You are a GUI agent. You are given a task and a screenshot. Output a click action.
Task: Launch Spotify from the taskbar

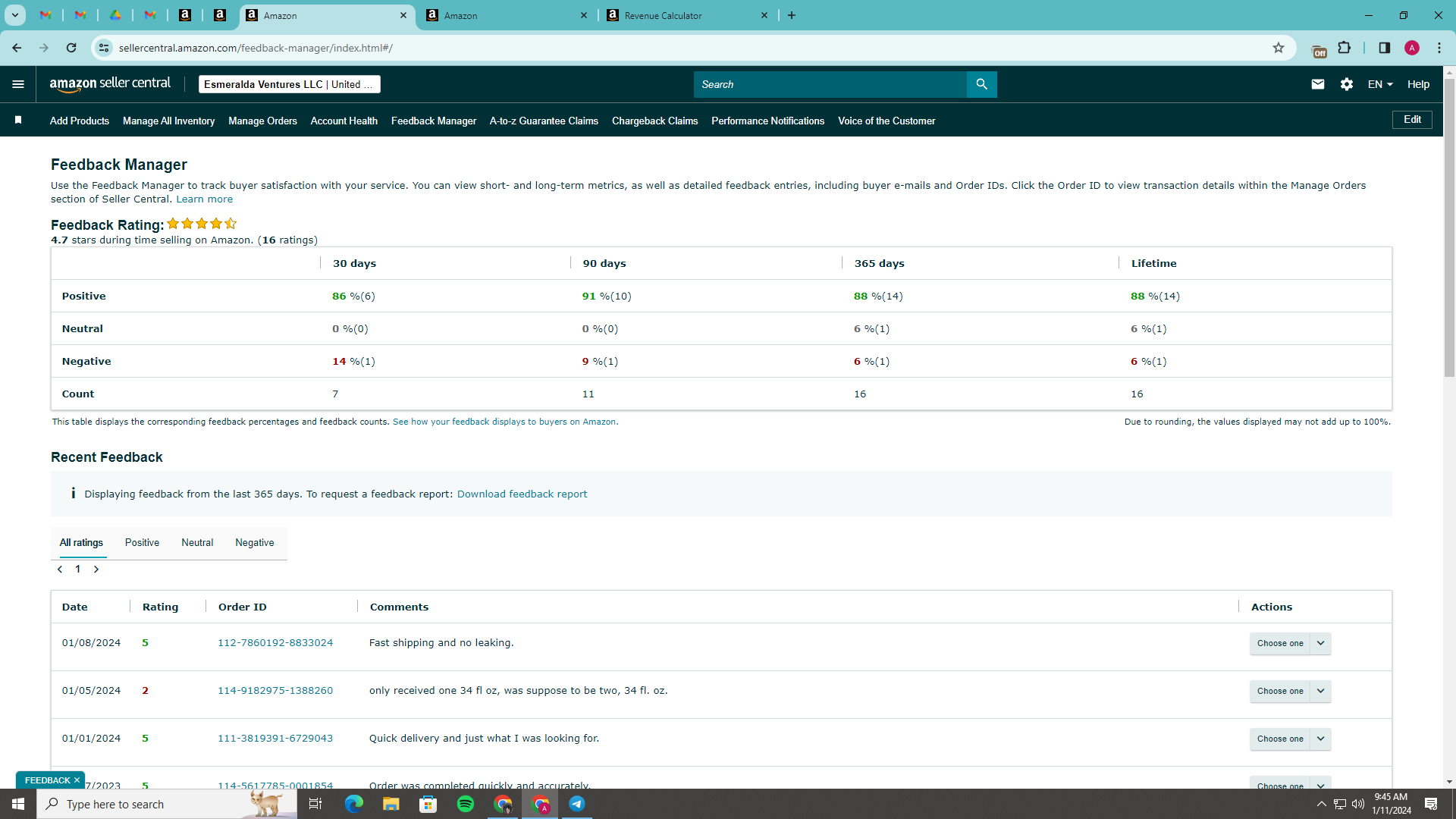coord(466,804)
